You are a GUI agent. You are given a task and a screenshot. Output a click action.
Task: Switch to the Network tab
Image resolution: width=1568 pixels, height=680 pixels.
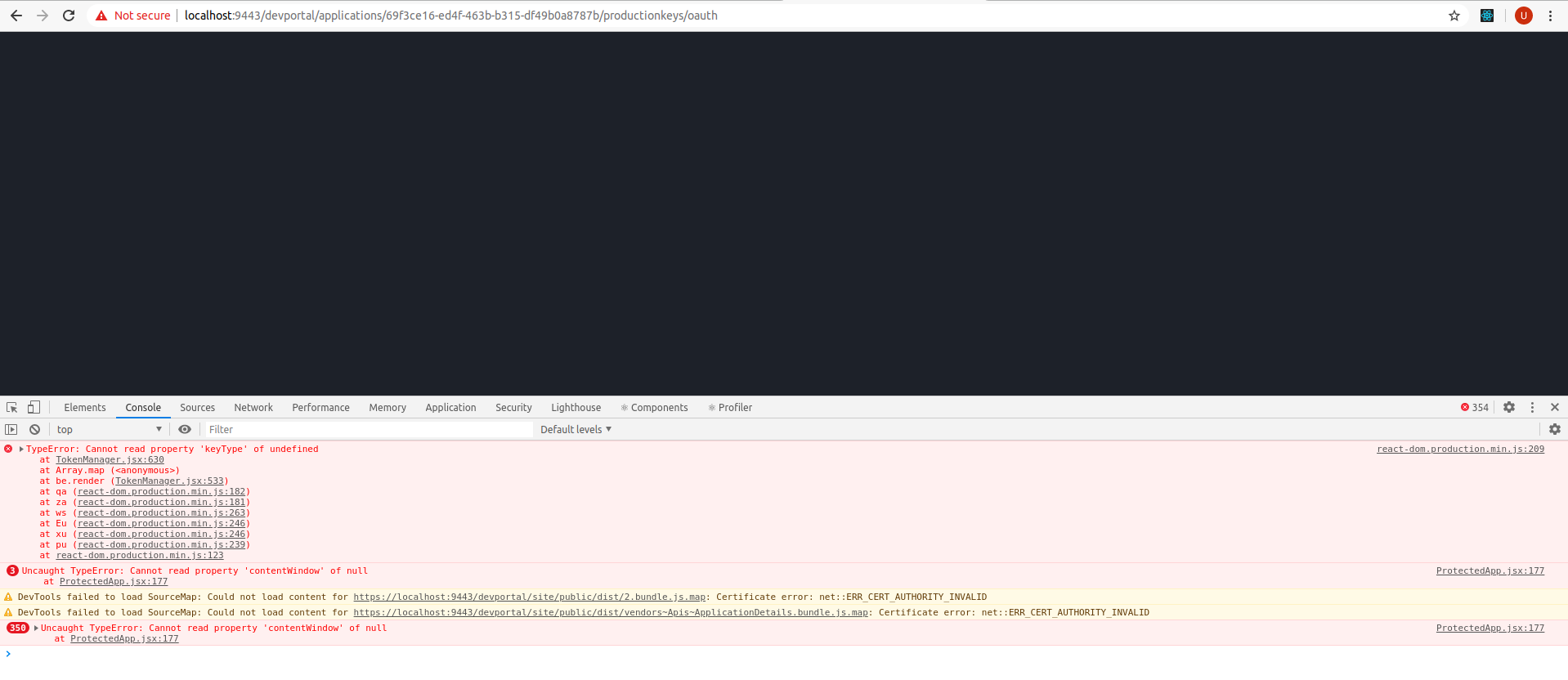pos(253,407)
